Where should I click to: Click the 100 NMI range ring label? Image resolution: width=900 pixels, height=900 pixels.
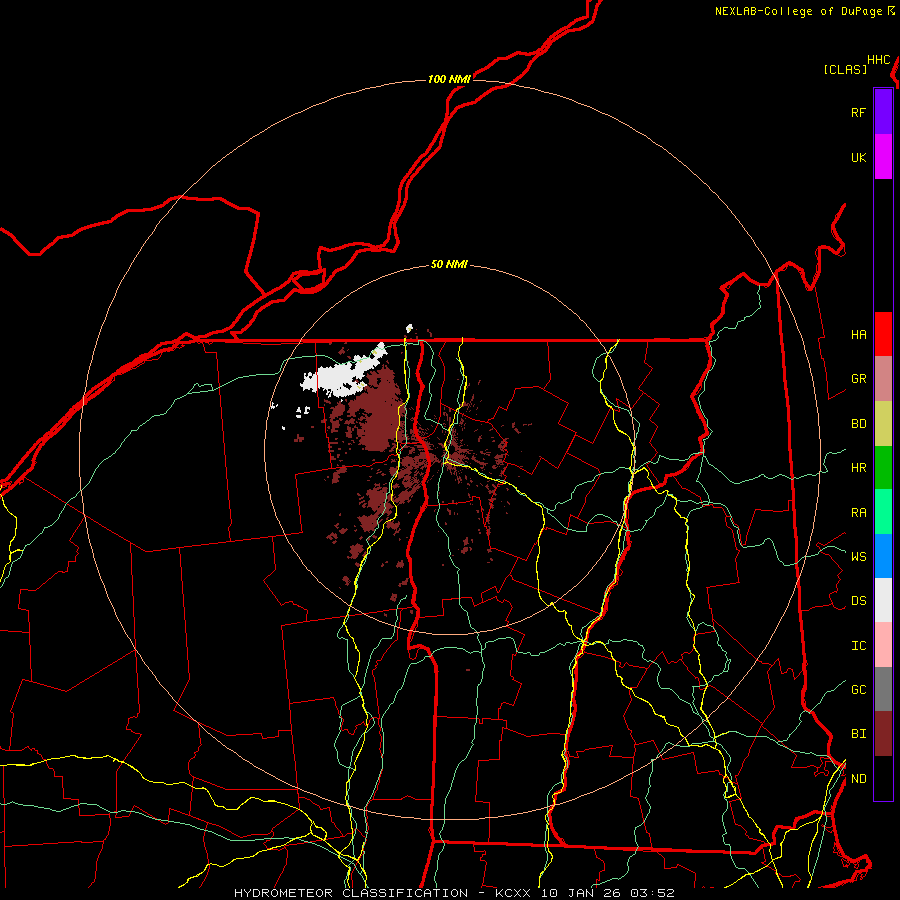point(449,79)
